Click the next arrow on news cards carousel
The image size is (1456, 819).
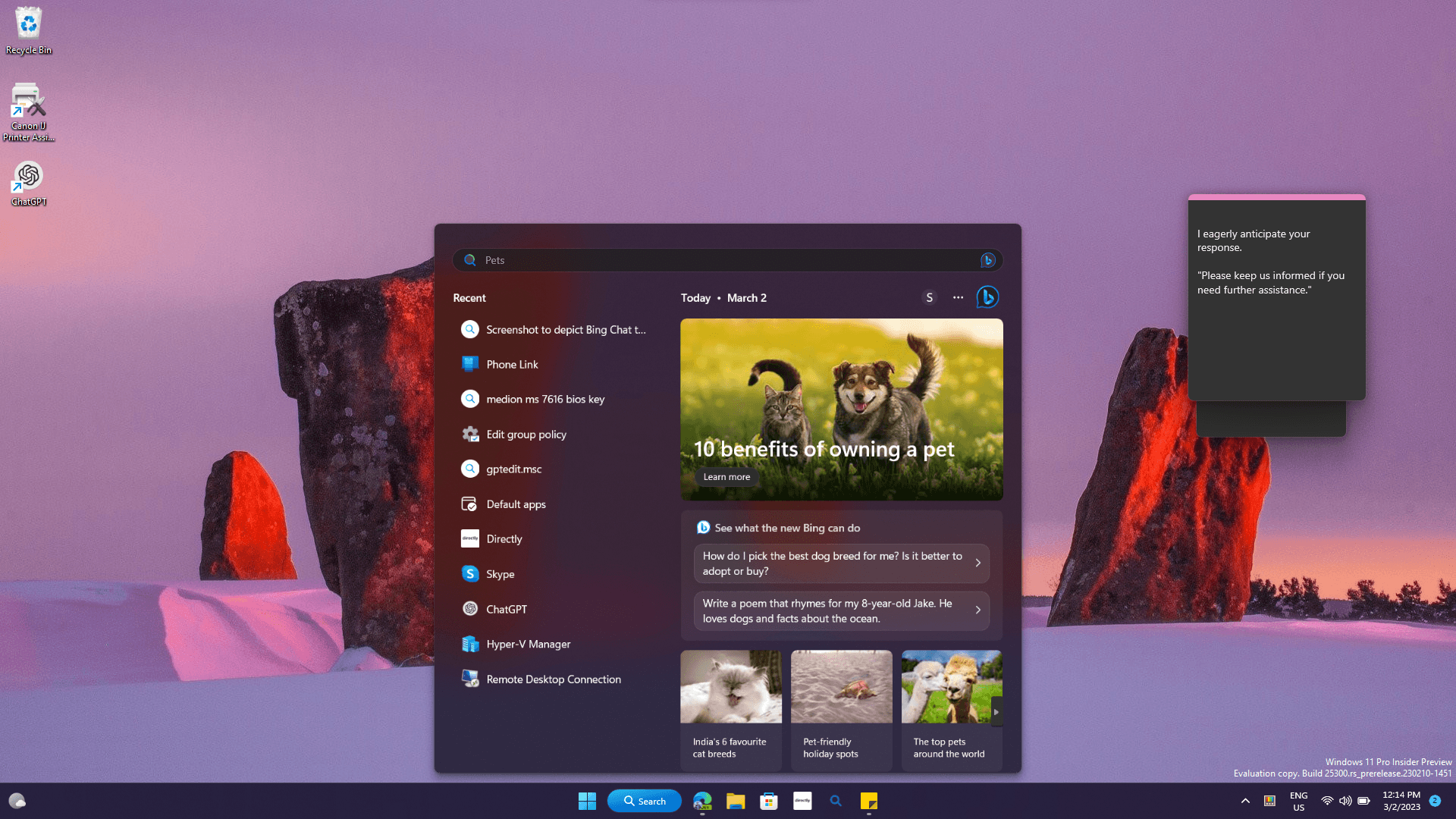click(x=996, y=712)
